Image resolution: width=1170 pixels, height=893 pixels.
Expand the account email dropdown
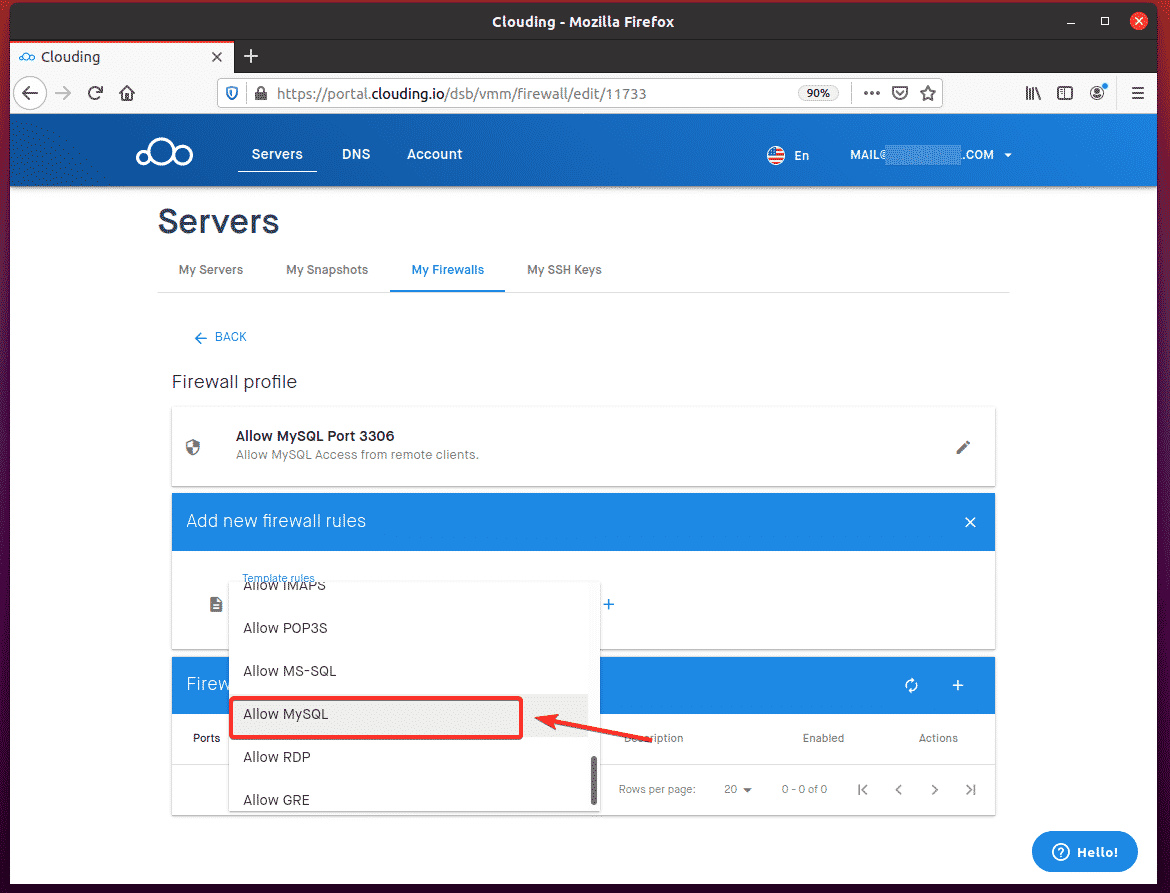[1007, 155]
